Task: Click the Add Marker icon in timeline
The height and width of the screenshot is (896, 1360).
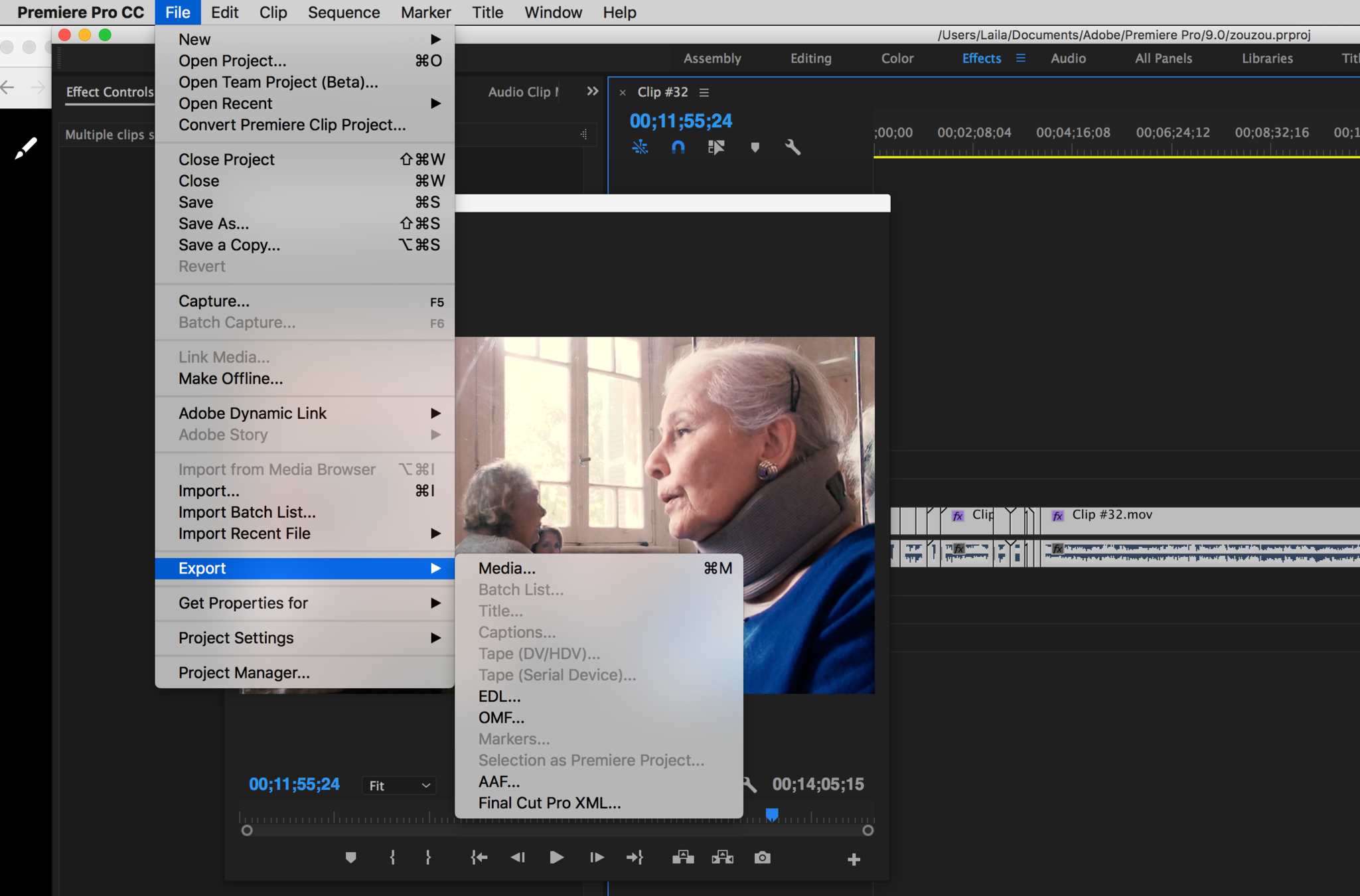Action: (x=755, y=147)
